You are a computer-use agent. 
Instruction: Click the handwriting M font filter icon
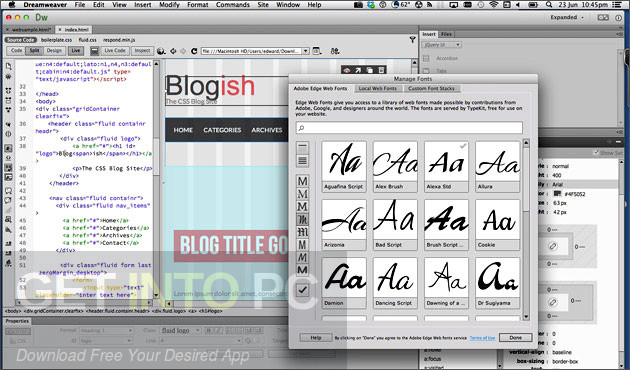303,257
